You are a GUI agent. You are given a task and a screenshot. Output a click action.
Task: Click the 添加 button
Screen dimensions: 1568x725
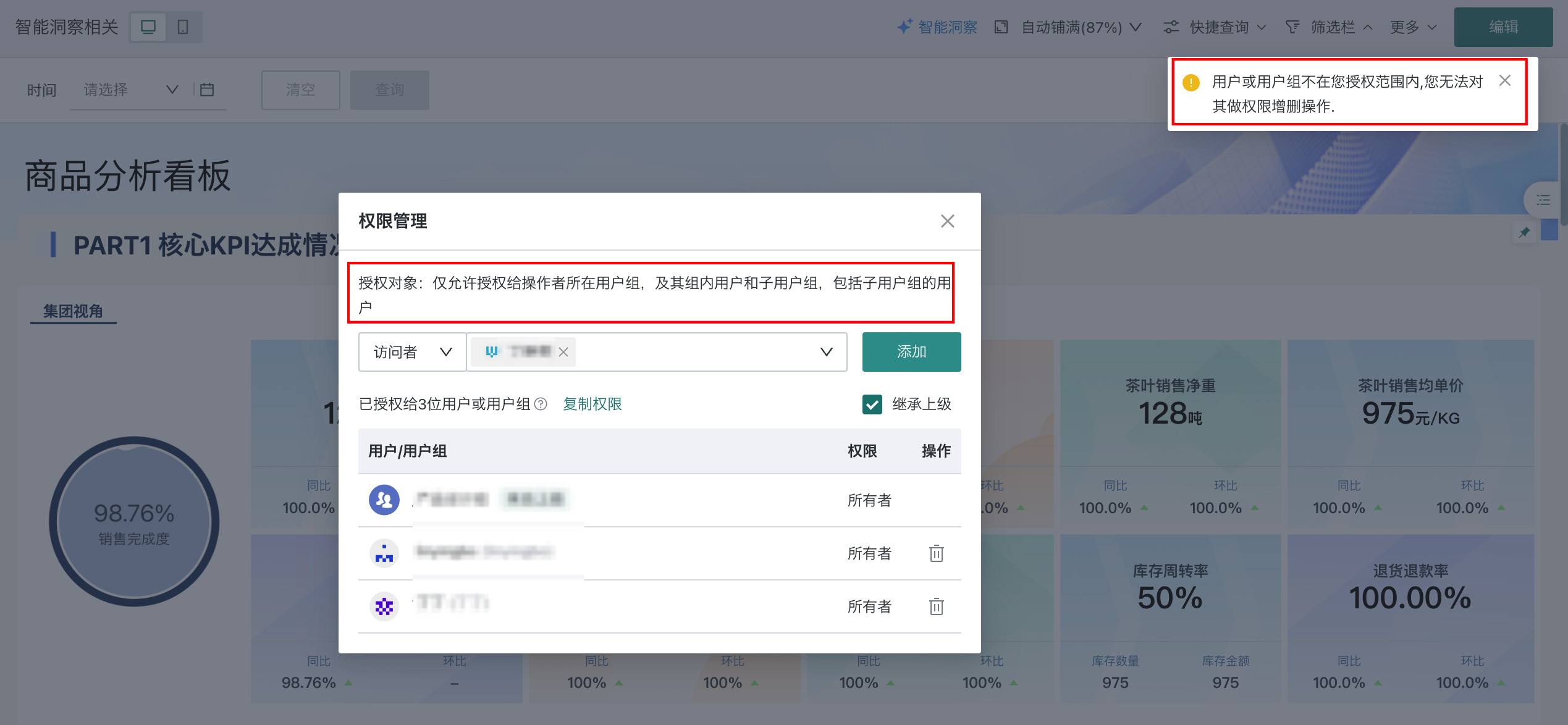click(911, 352)
